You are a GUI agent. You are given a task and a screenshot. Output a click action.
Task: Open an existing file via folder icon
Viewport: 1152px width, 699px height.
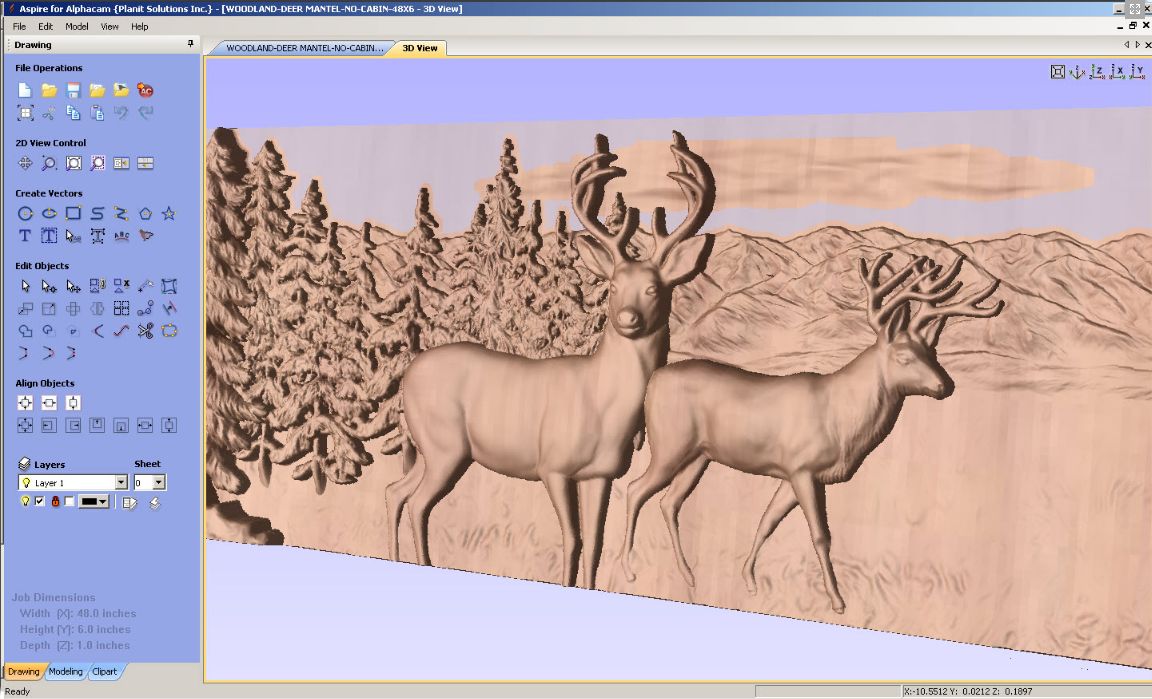click(49, 90)
